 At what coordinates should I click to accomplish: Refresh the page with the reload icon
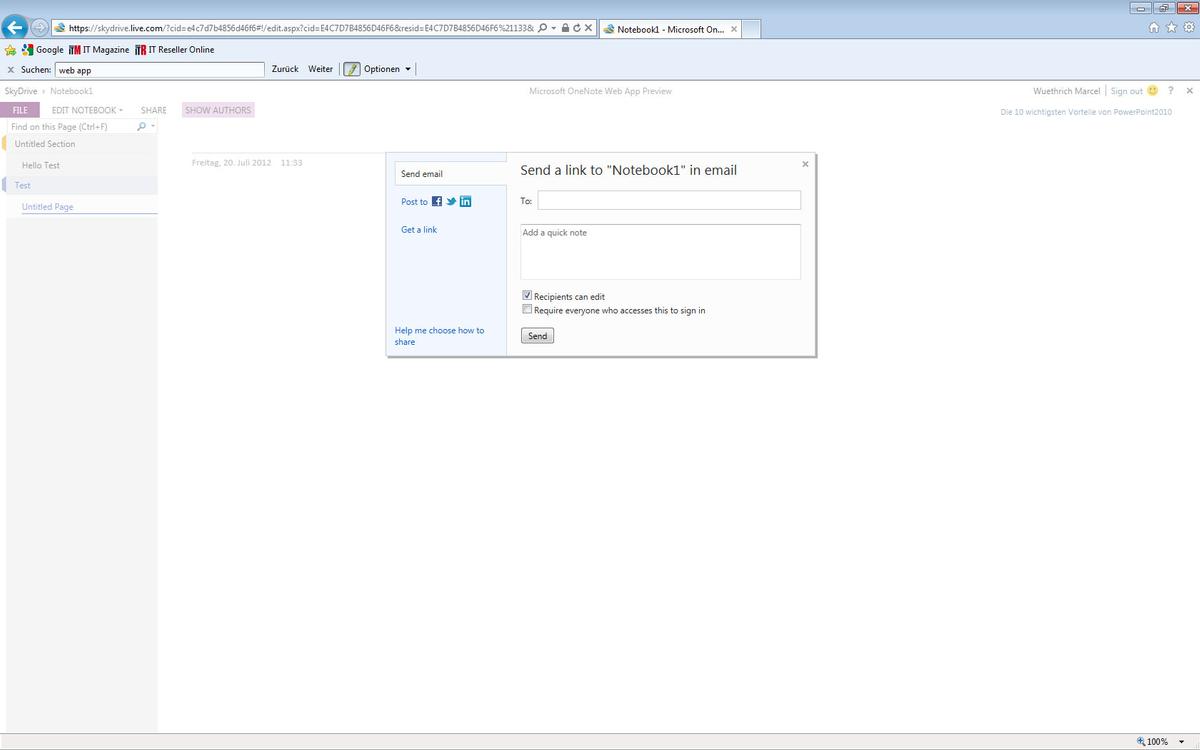(x=577, y=28)
